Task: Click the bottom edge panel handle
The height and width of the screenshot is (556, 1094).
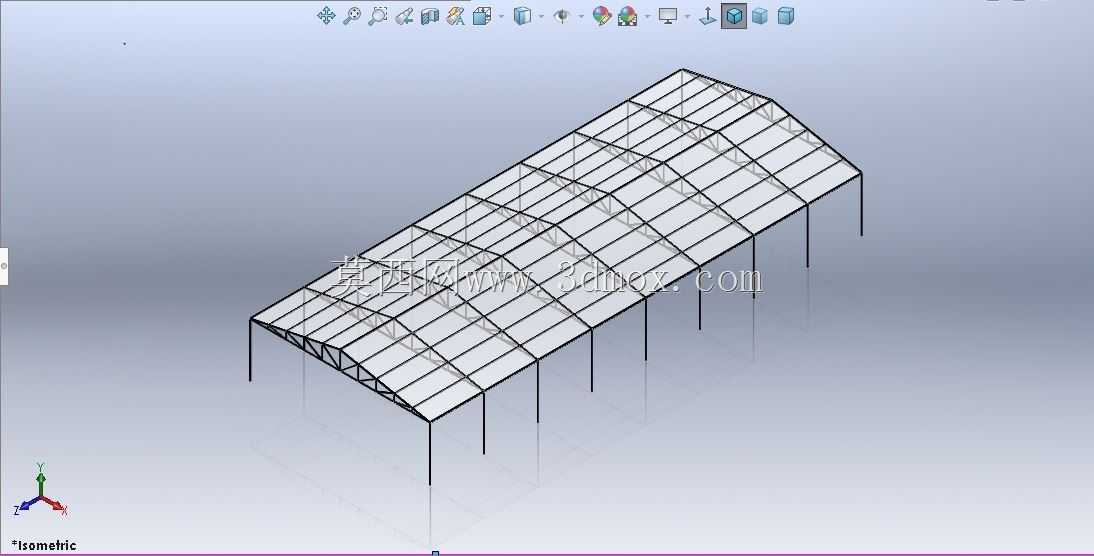Action: 435,553
